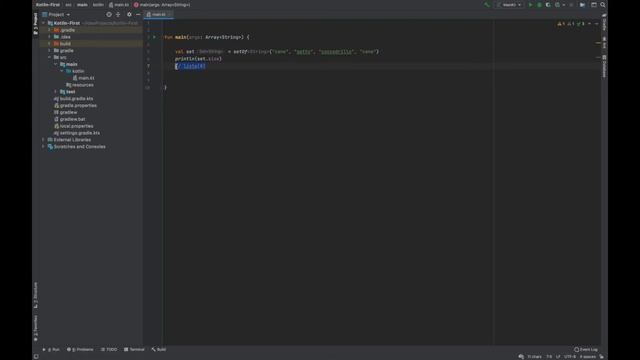Click the green build hammer icon
The height and width of the screenshot is (360, 640).
487,5
